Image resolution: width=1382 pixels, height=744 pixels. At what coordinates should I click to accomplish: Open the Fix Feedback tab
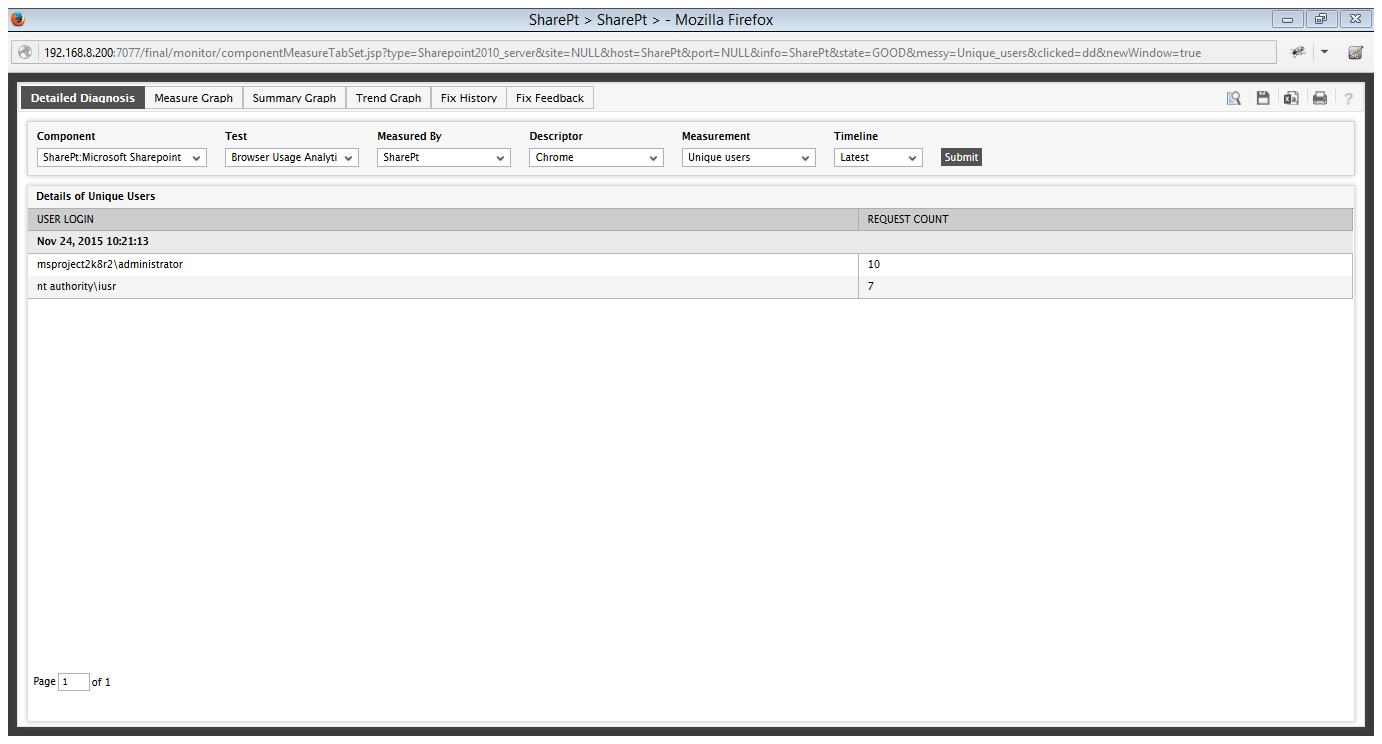550,98
